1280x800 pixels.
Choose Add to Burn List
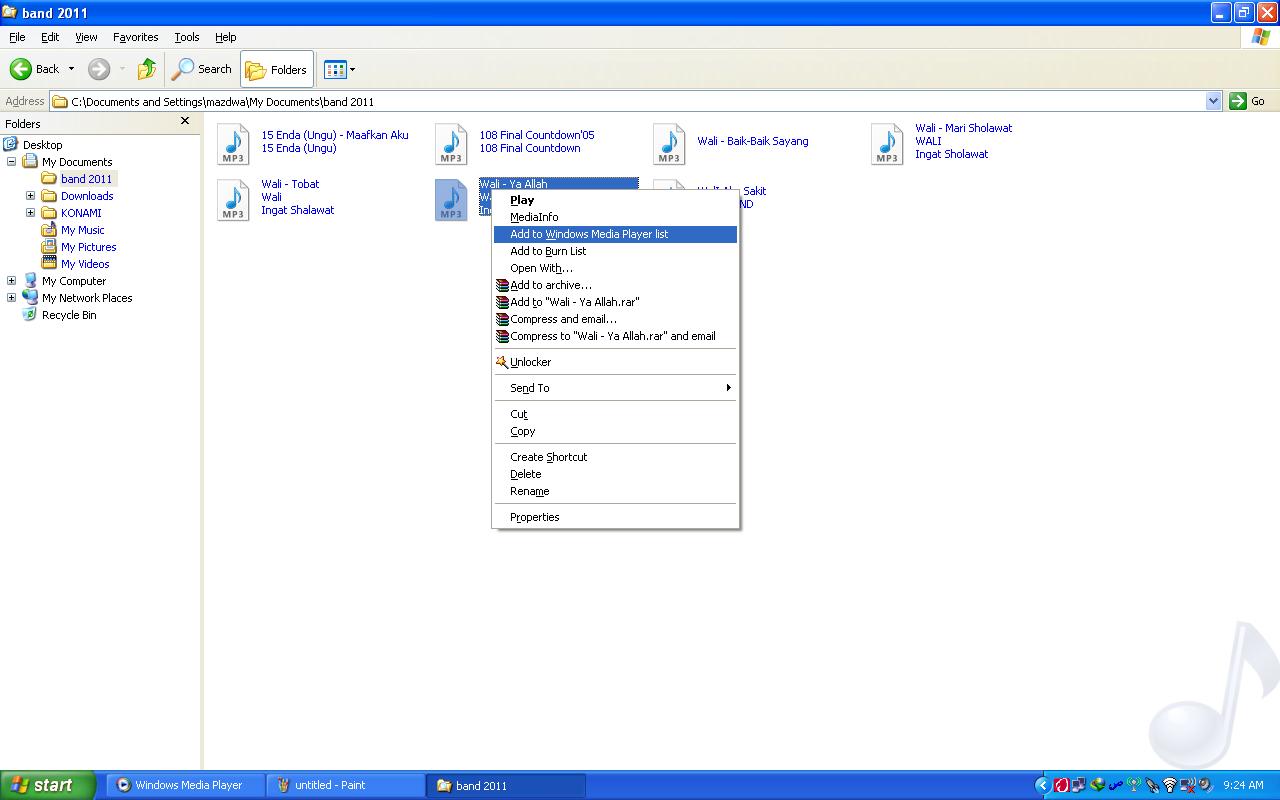615,251
